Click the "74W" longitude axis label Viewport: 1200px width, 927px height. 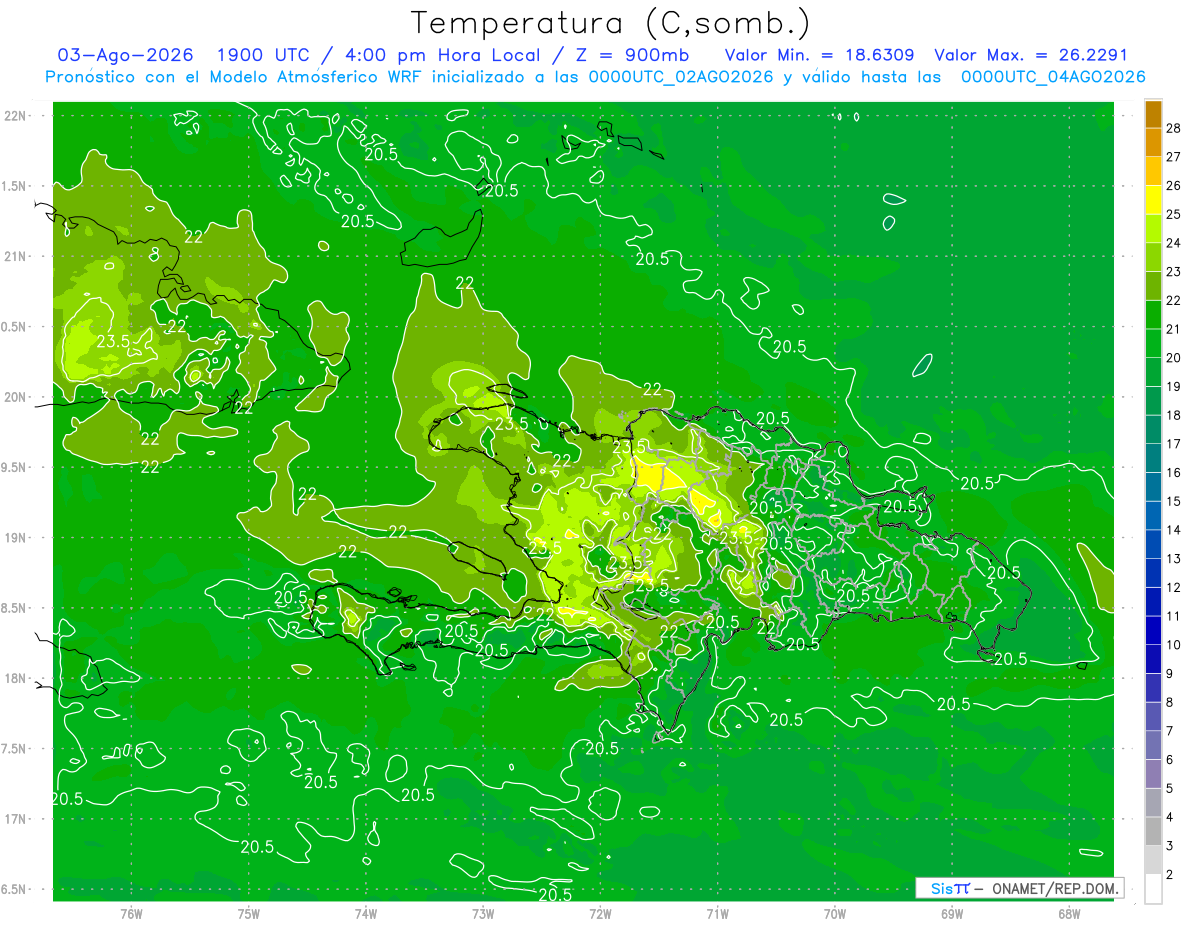tap(366, 914)
